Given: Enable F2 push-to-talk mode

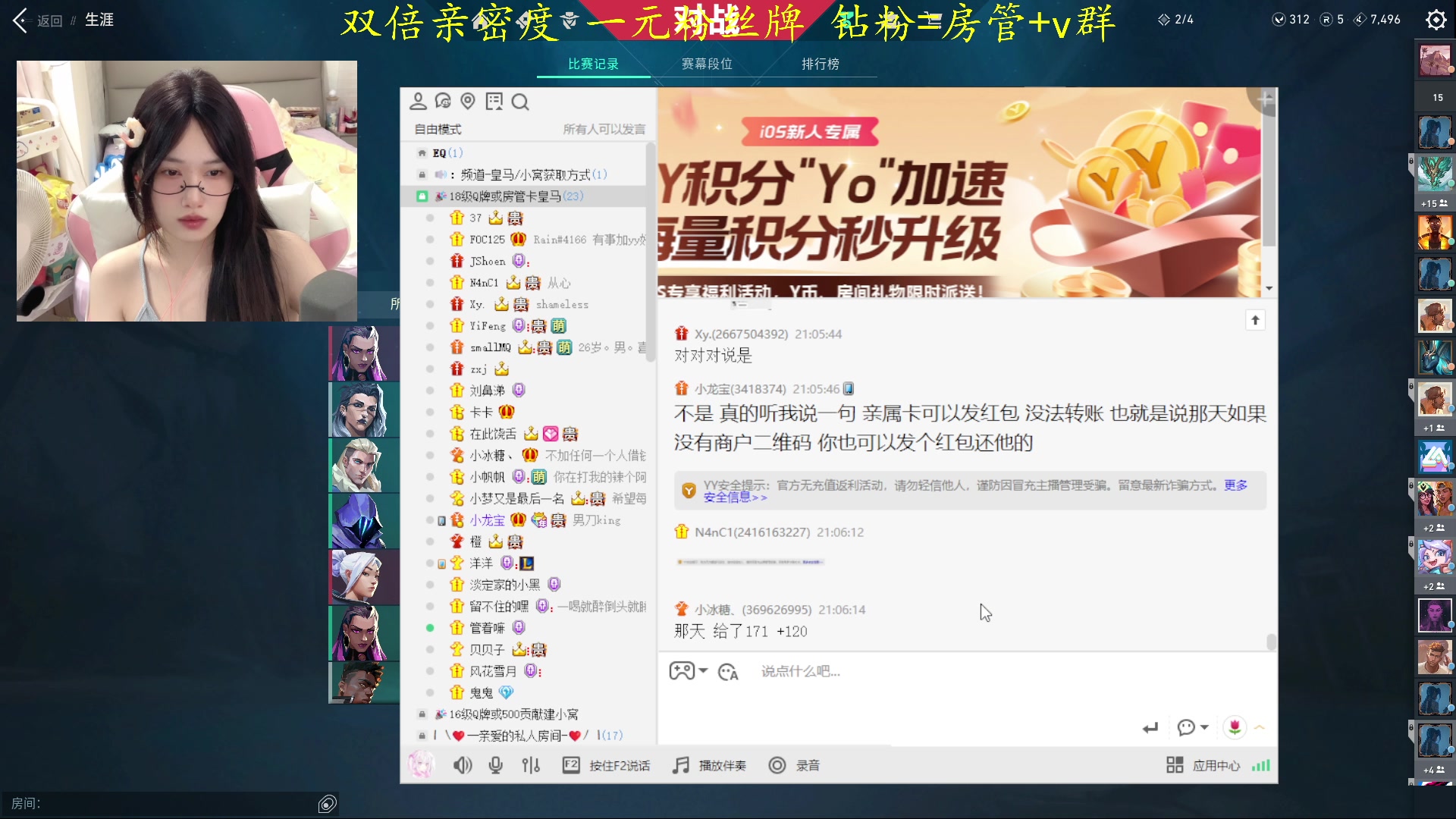Looking at the screenshot, I should (x=571, y=765).
